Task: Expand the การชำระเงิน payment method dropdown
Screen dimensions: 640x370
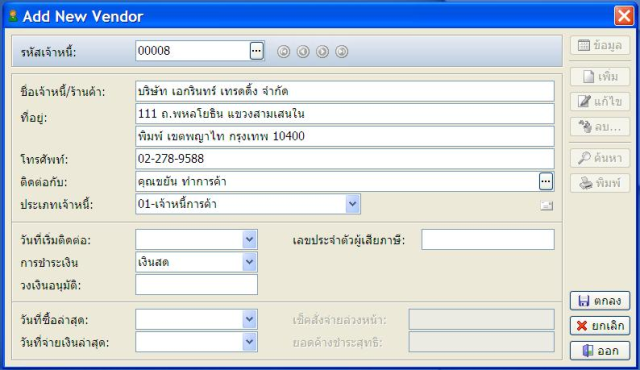Action: coord(249,262)
